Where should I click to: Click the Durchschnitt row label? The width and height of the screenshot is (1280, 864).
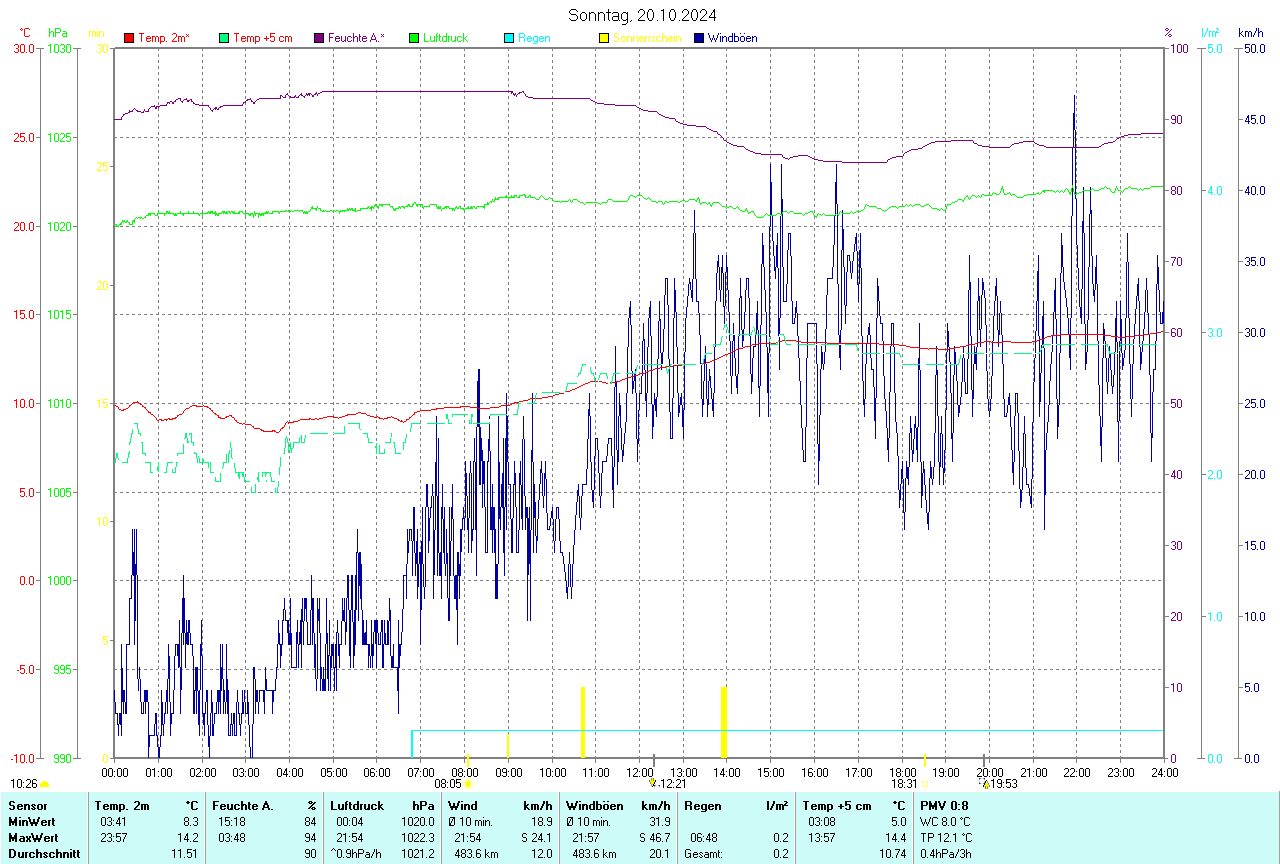pos(44,853)
